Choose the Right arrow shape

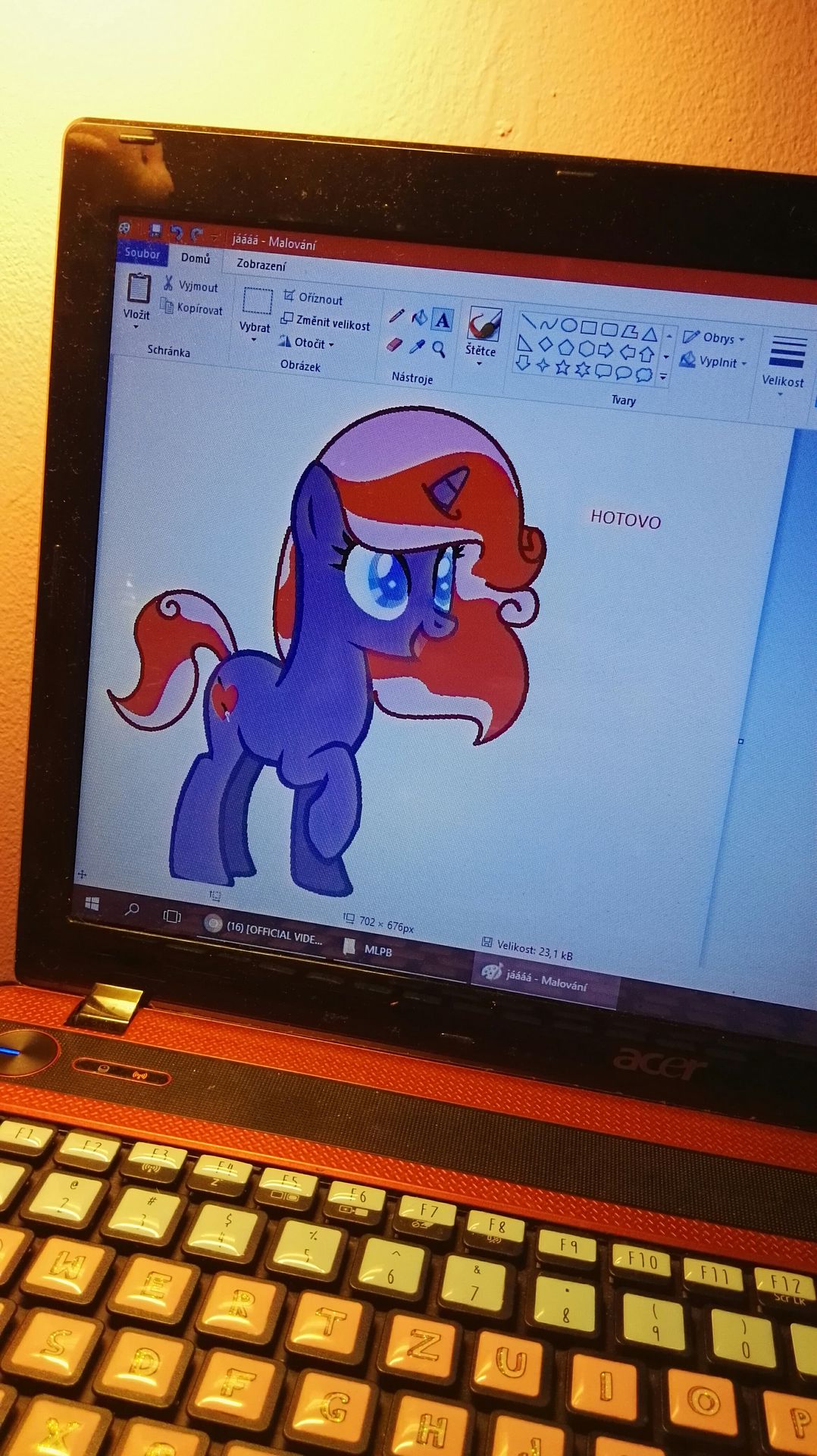(x=606, y=350)
